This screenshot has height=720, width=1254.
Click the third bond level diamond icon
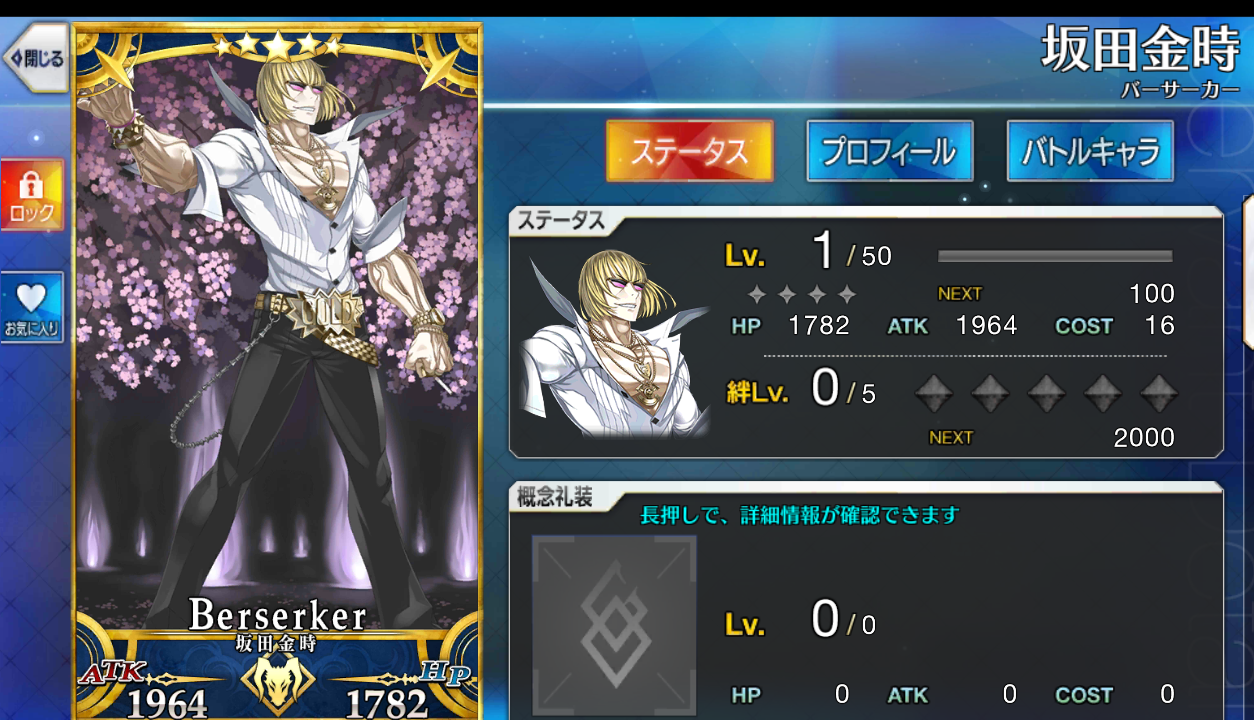[1047, 393]
